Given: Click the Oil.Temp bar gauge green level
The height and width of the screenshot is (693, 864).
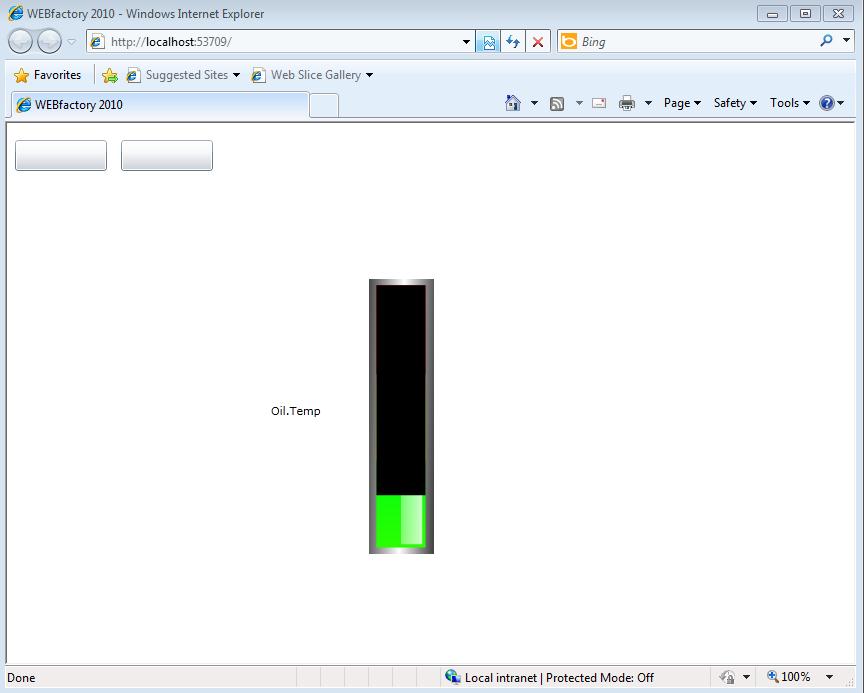Looking at the screenshot, I should (400, 520).
